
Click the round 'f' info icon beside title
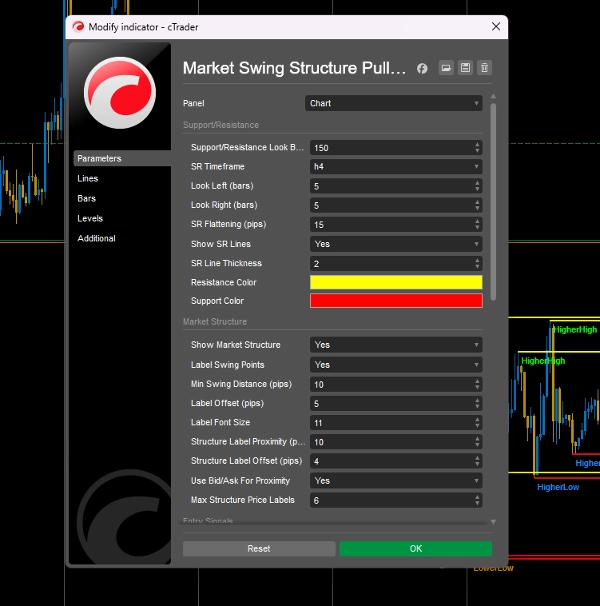[422, 69]
